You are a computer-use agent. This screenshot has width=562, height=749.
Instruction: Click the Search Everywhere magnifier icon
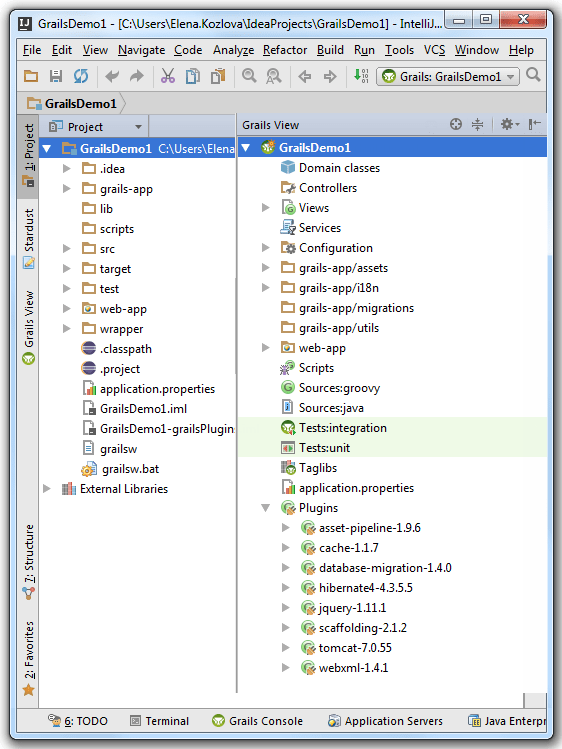533,75
